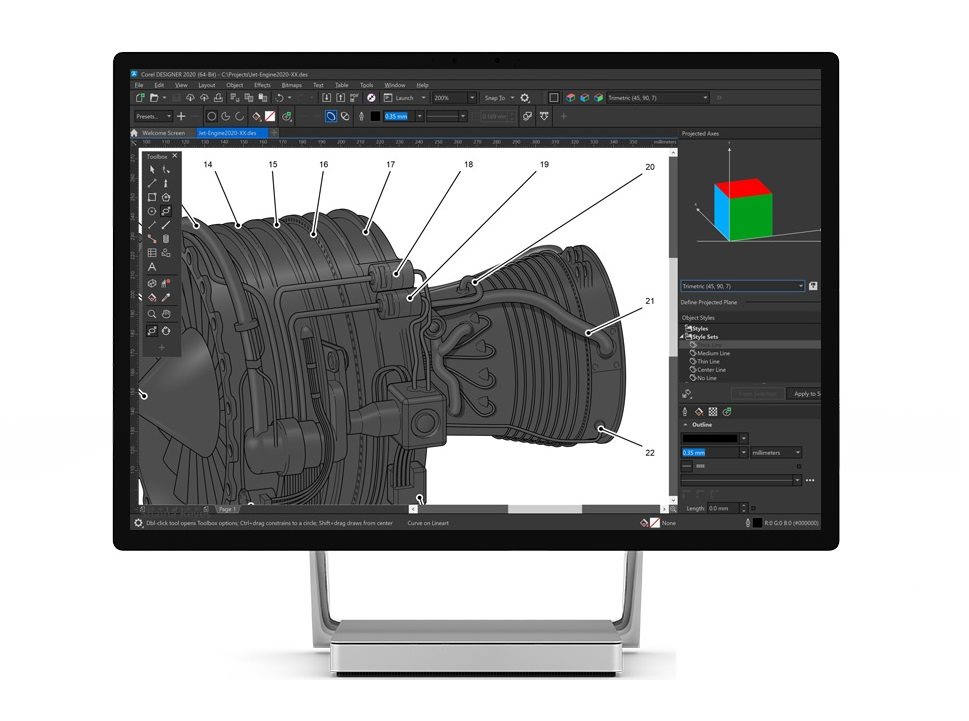Choose the Arc shape mode

(x=240, y=116)
